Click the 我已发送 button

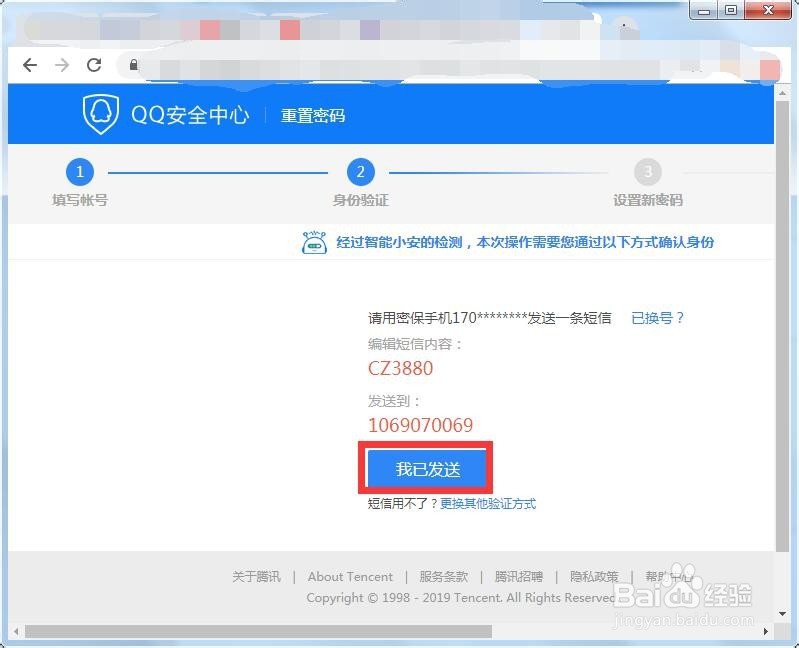[x=427, y=468]
